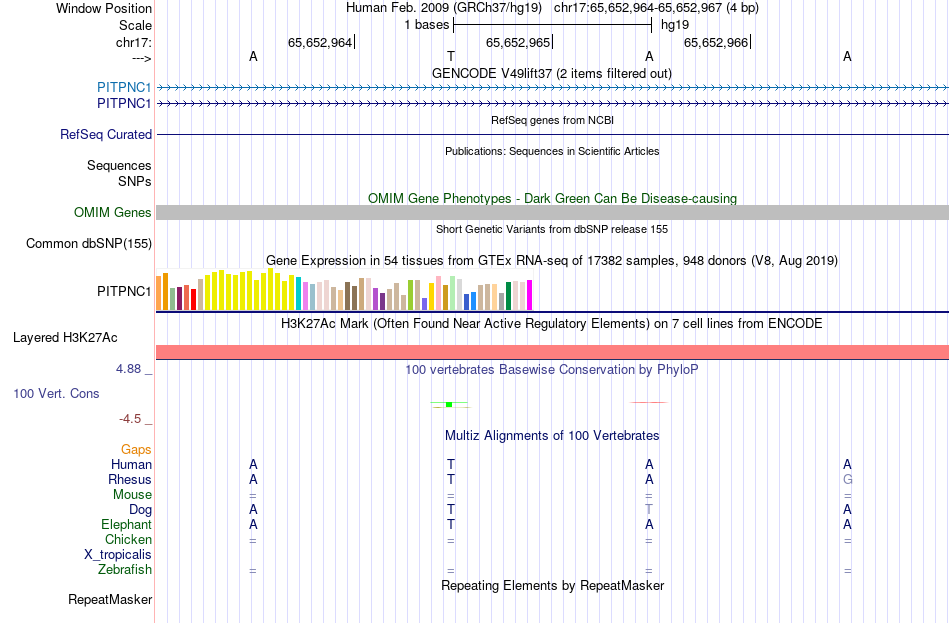Click the 65,652,966 ruler position
Screen dimensions: 950x623
[x=716, y=42]
